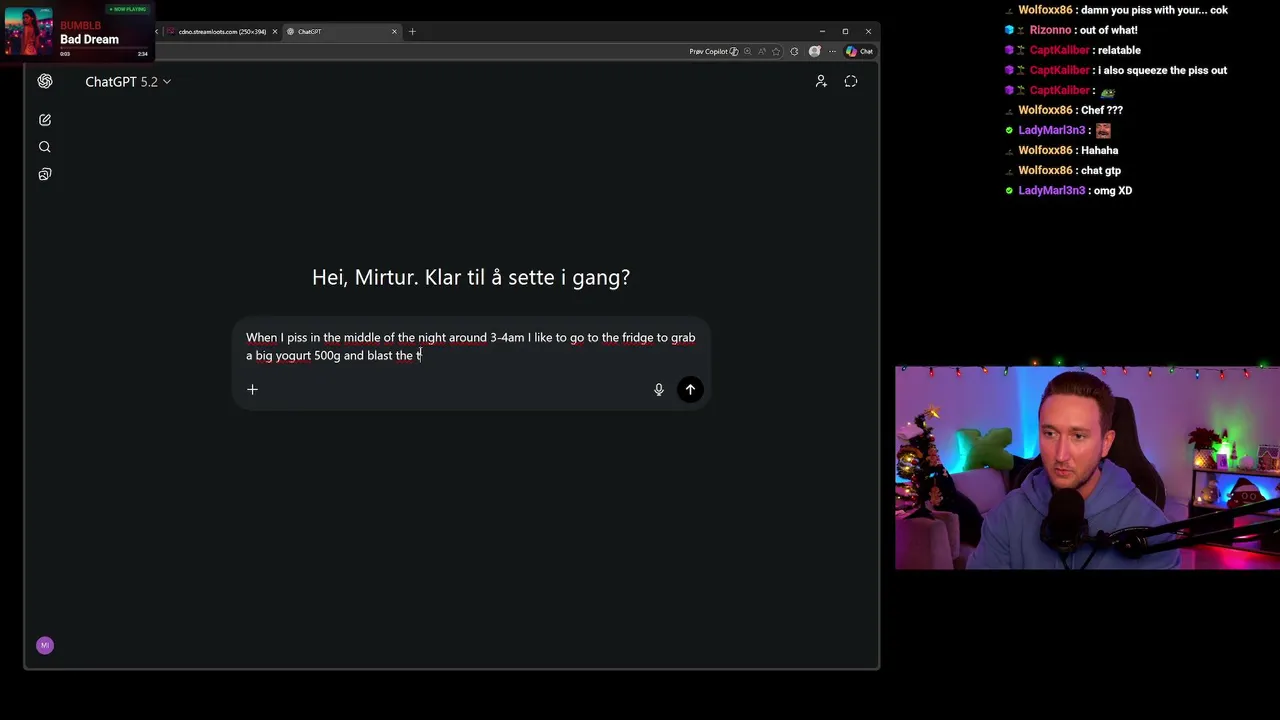Click chat message 'Chef ???'
The height and width of the screenshot is (720, 1280).
1102,110
